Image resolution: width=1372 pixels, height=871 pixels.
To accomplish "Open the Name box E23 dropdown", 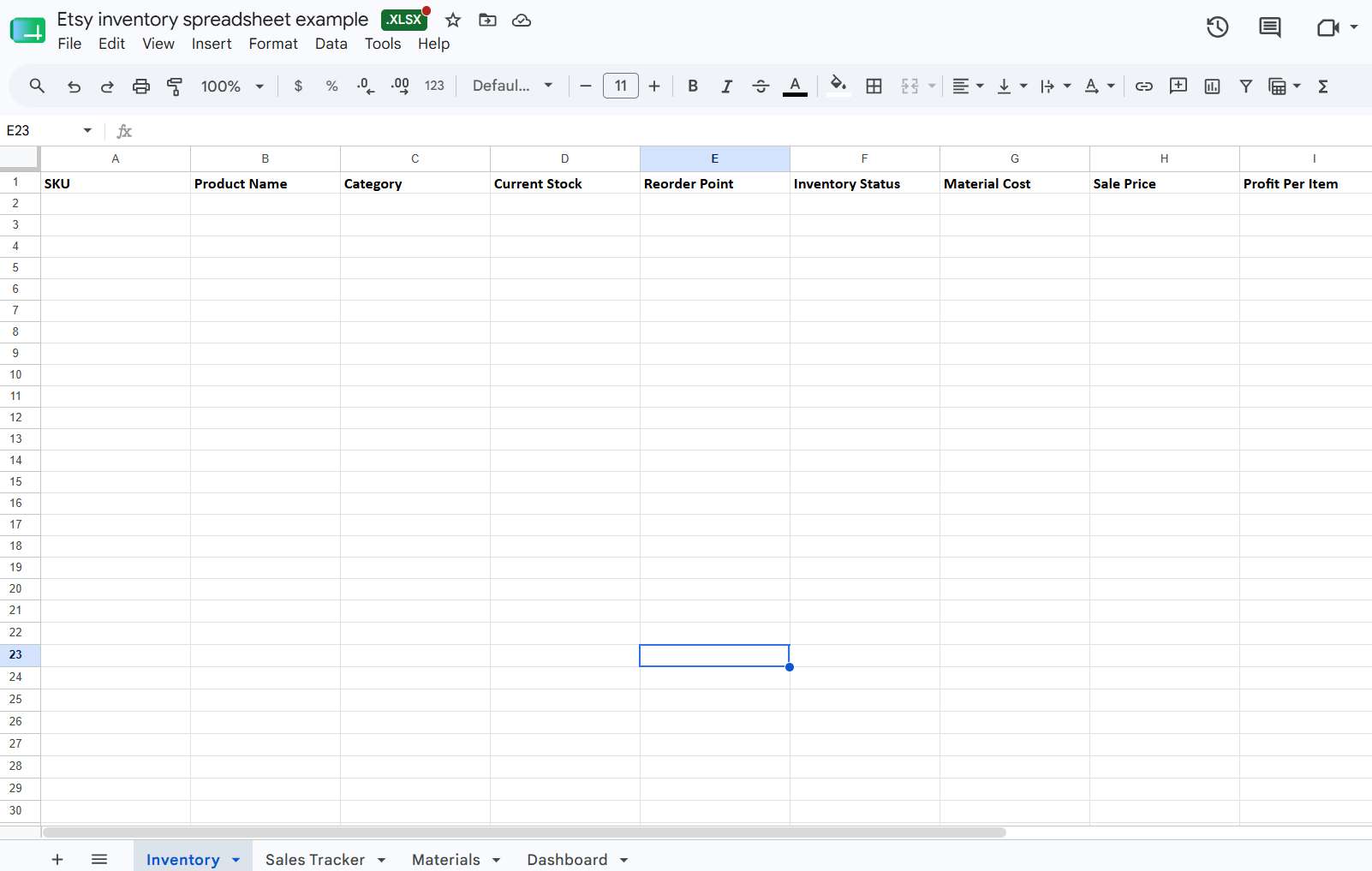I will coord(87,130).
